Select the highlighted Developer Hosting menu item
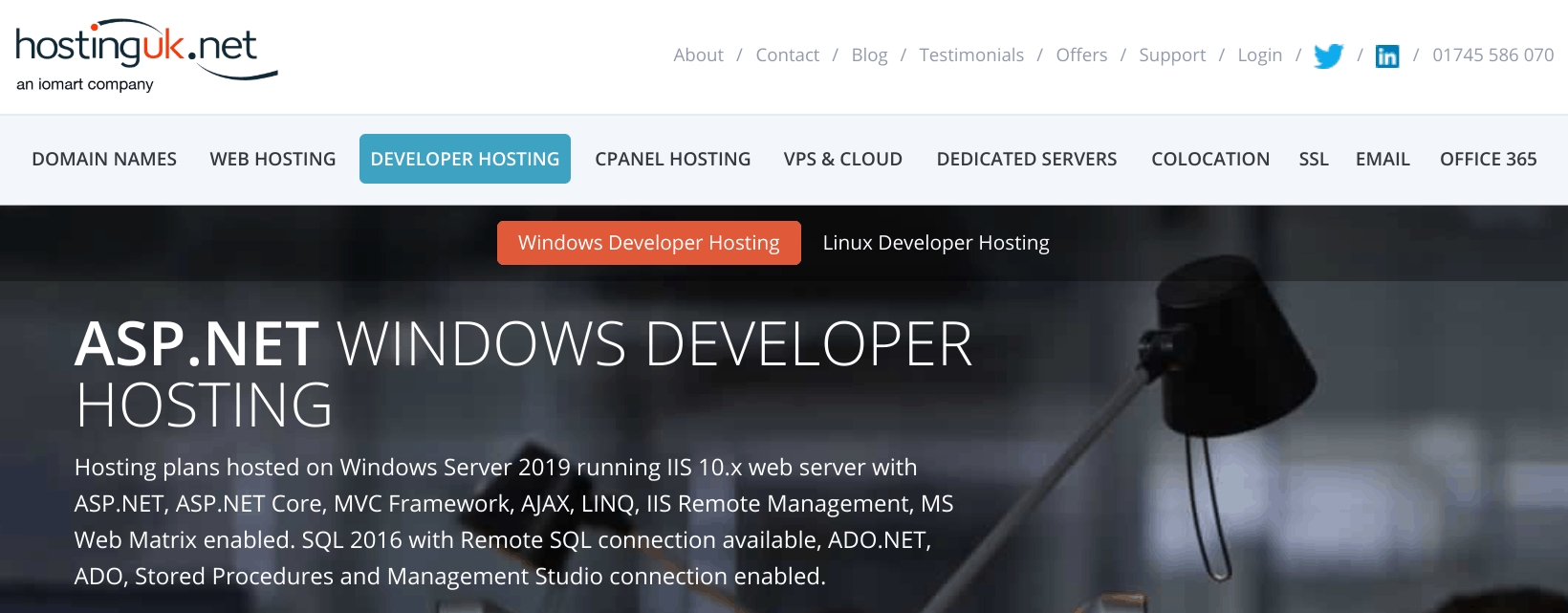The width and height of the screenshot is (1568, 613). coord(465,159)
